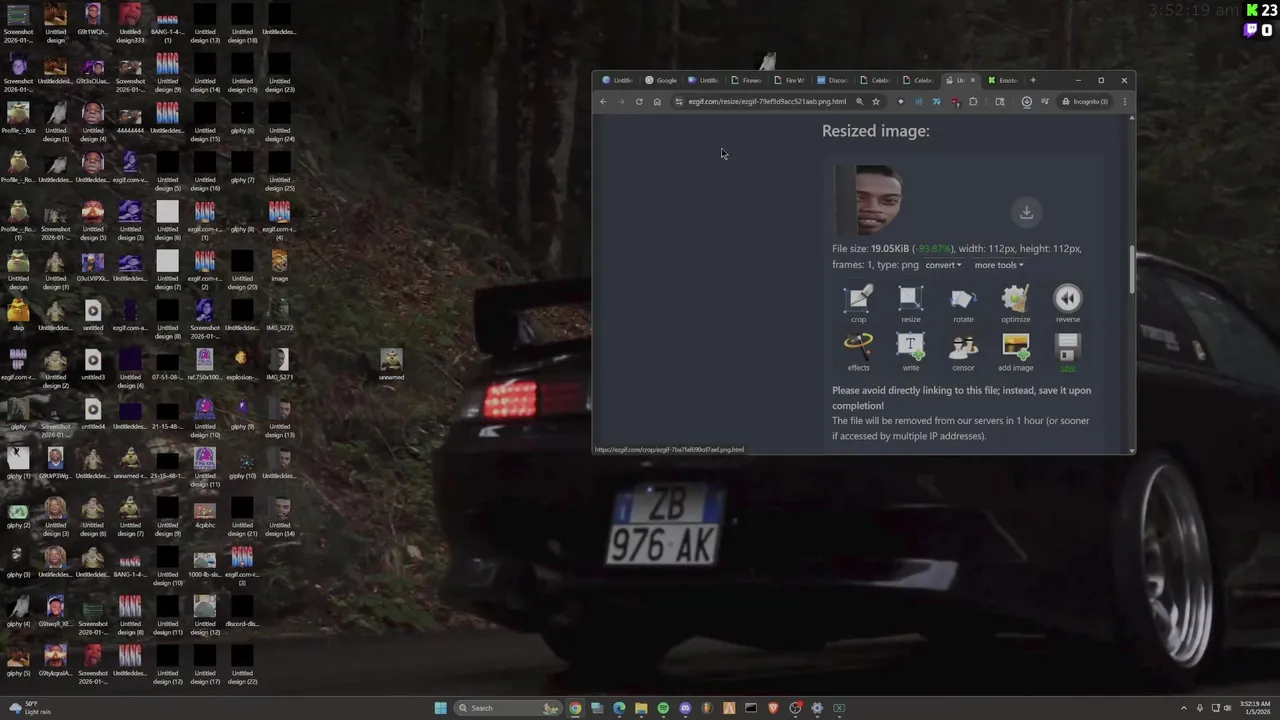1280x720 pixels.
Task: Switch to the Emotes tab
Action: pos(1003,80)
